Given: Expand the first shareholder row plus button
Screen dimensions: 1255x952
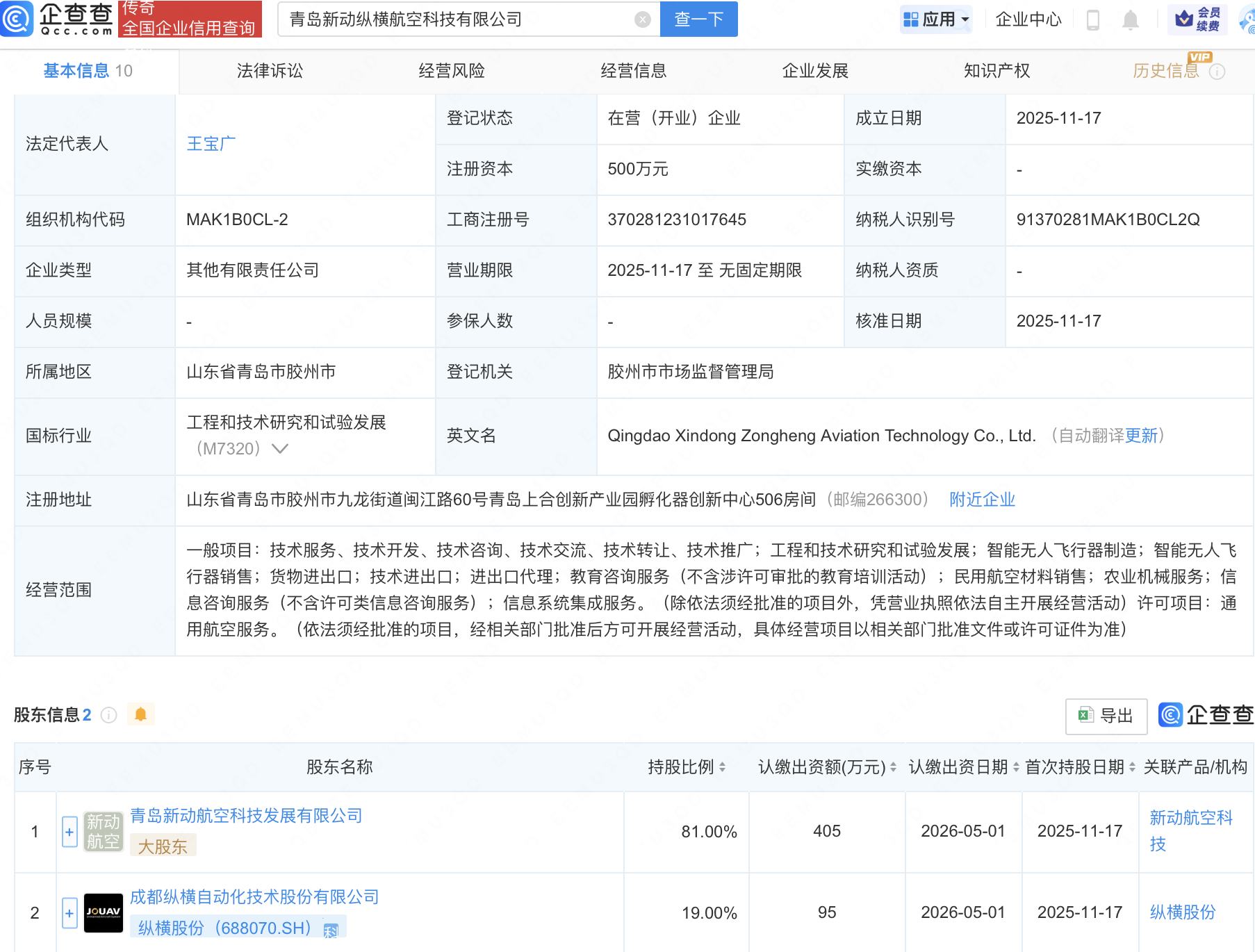Looking at the screenshot, I should pyautogui.click(x=69, y=832).
